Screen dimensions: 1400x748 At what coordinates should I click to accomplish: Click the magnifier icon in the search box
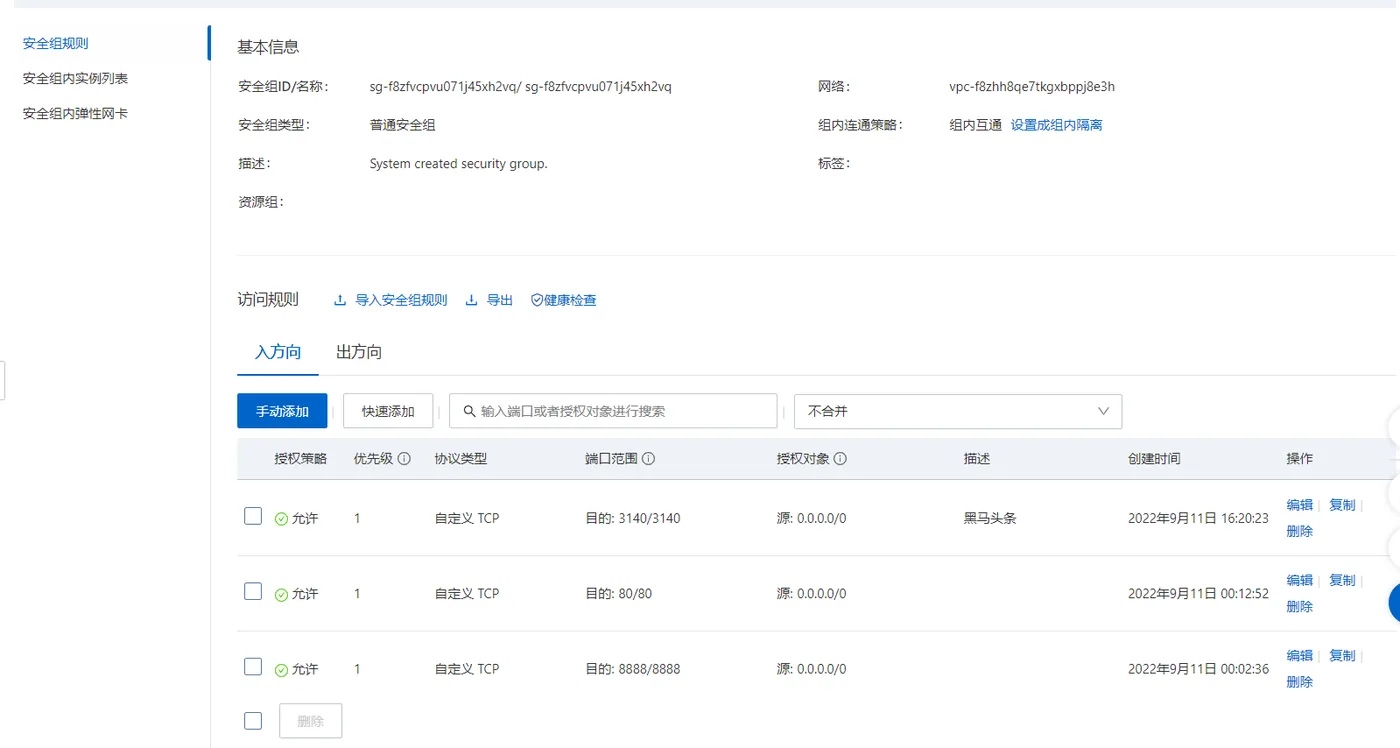click(x=468, y=411)
